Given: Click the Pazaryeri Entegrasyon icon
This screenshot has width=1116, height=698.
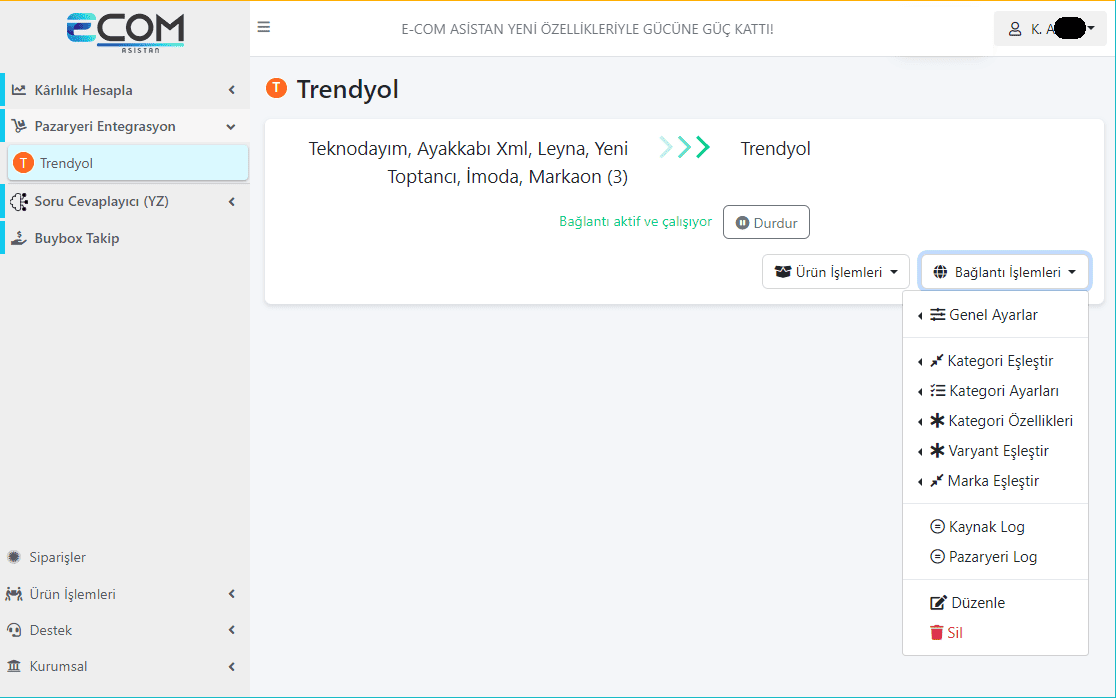Looking at the screenshot, I should pyautogui.click(x=19, y=127).
